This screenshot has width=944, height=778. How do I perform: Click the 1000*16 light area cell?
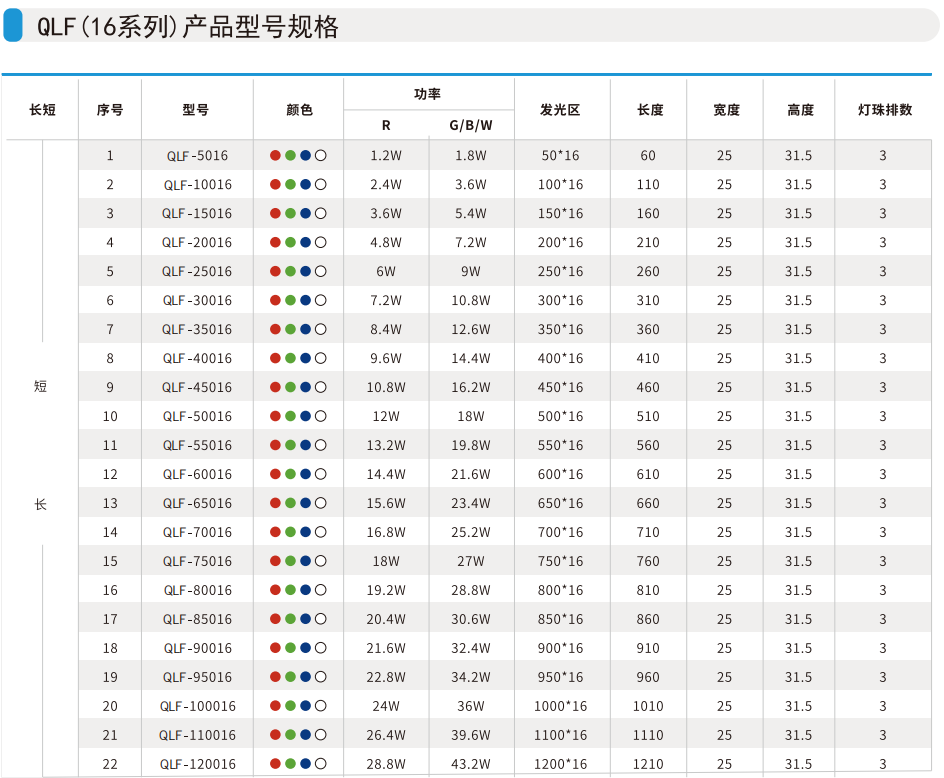point(562,707)
